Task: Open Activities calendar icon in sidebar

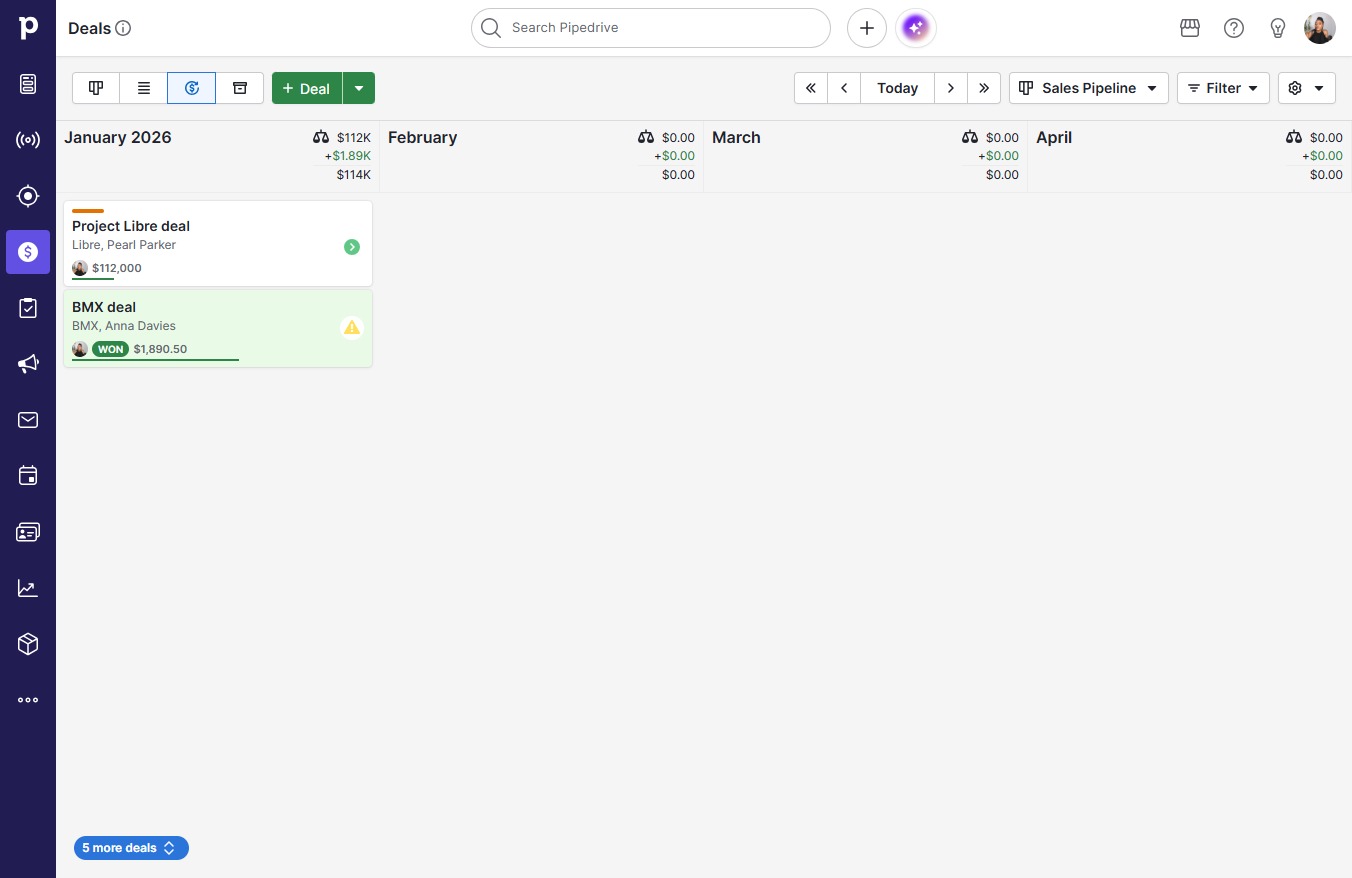Action: [28, 476]
